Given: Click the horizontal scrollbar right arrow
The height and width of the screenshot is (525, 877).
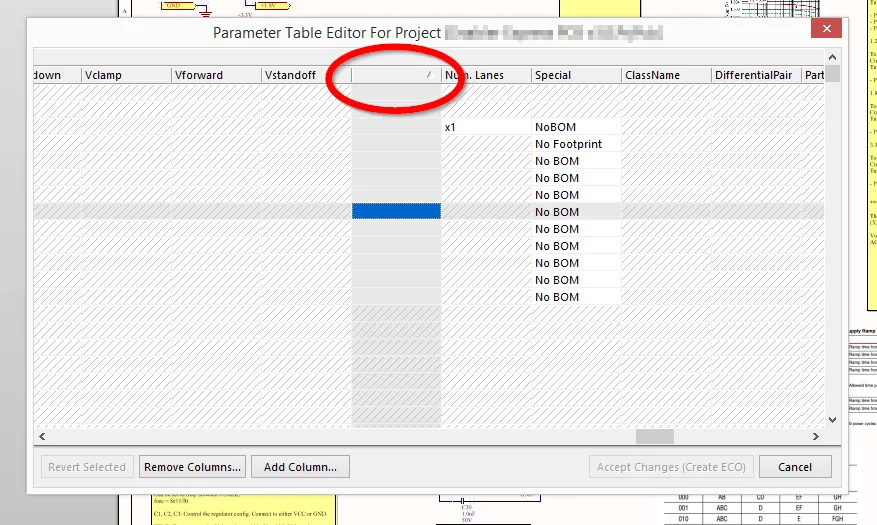Looking at the screenshot, I should pos(816,437).
